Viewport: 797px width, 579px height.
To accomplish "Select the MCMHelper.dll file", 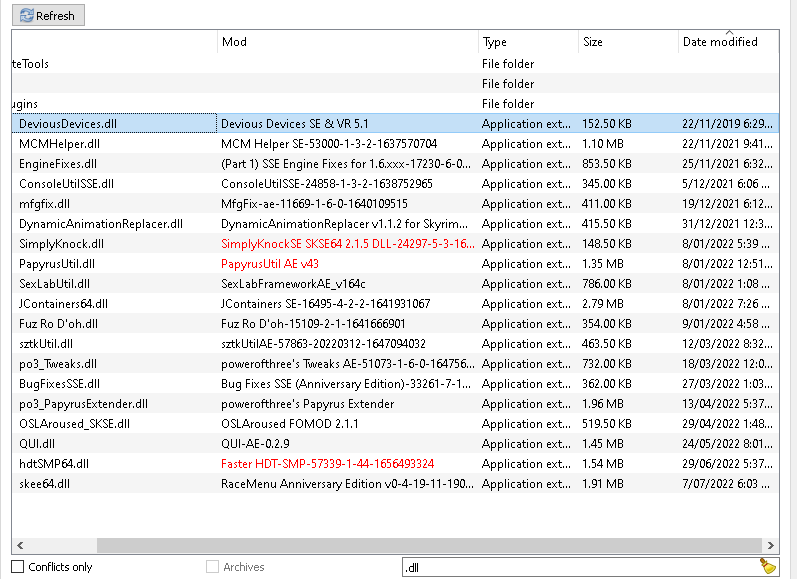I will click(59, 144).
